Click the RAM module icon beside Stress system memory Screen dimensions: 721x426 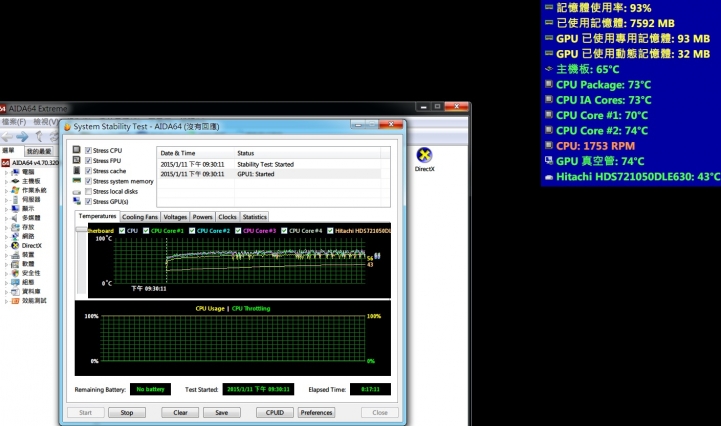[77, 181]
